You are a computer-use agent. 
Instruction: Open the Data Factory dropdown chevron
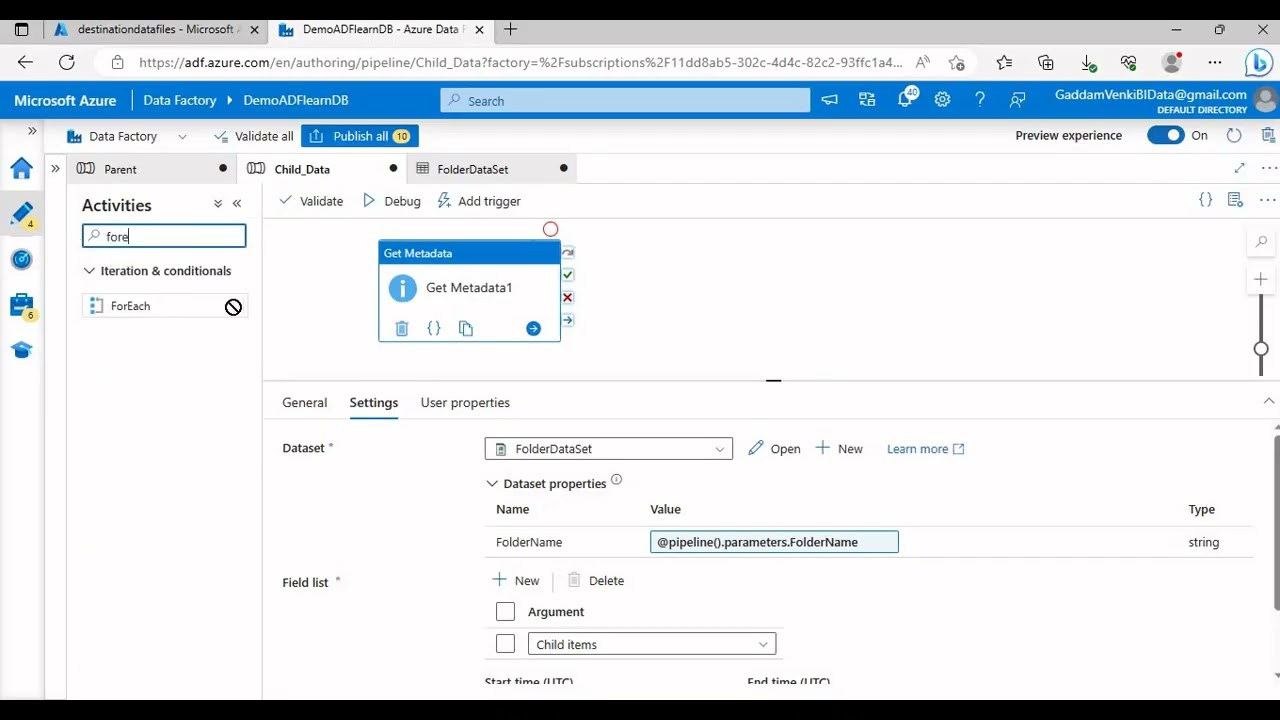tap(182, 136)
